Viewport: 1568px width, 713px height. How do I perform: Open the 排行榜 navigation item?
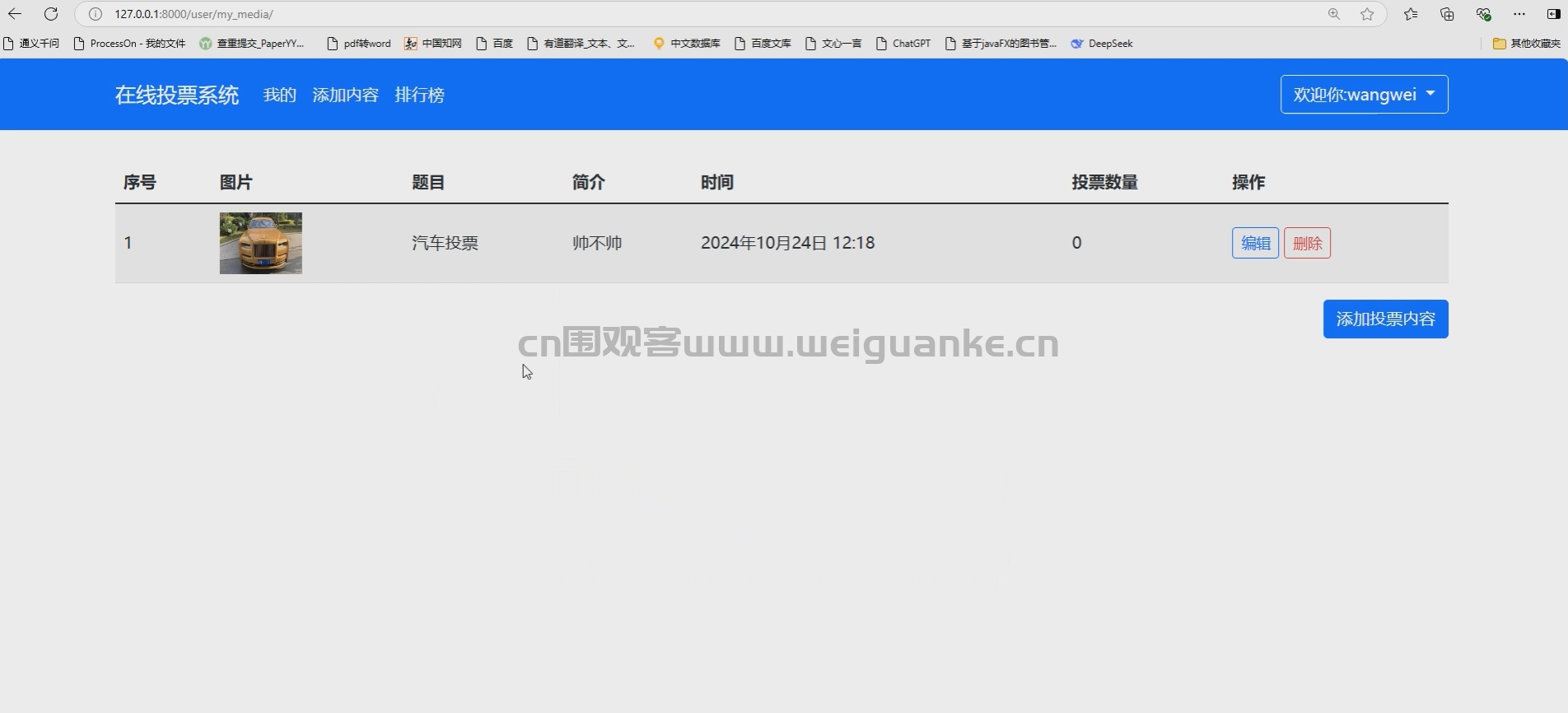tap(420, 95)
